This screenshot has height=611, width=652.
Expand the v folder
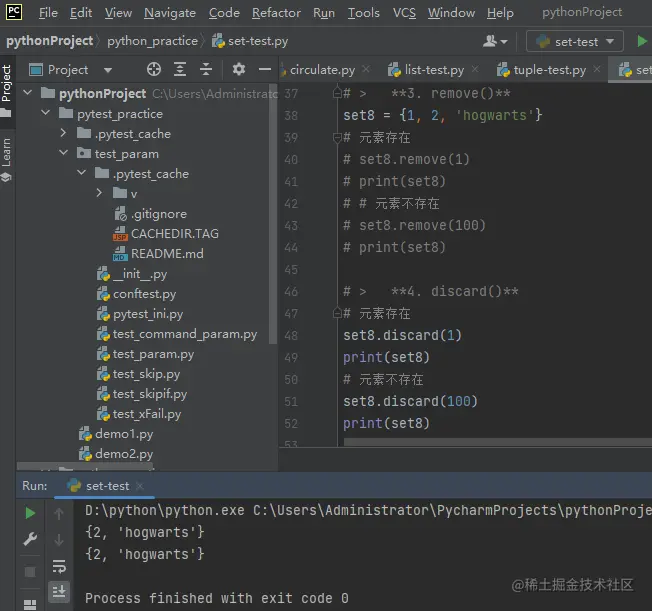click(99, 193)
